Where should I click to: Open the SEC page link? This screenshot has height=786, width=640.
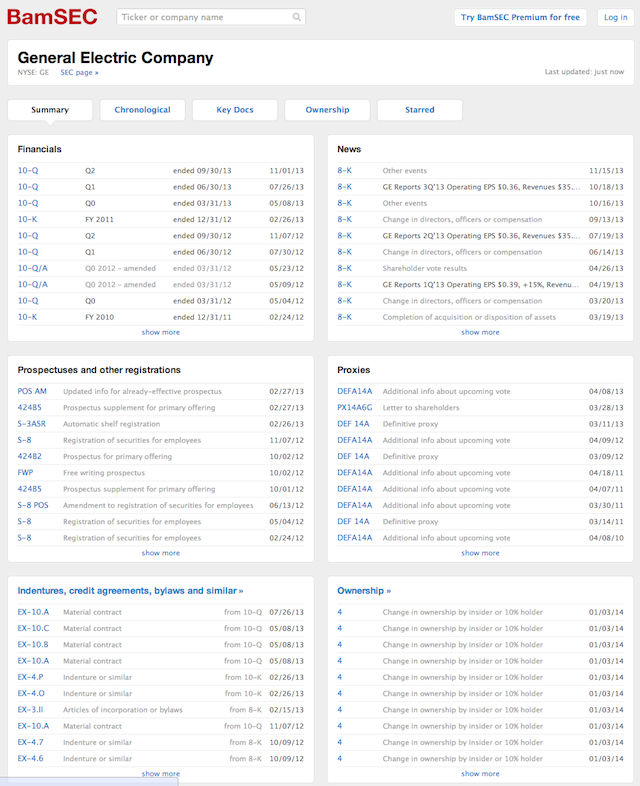click(79, 72)
